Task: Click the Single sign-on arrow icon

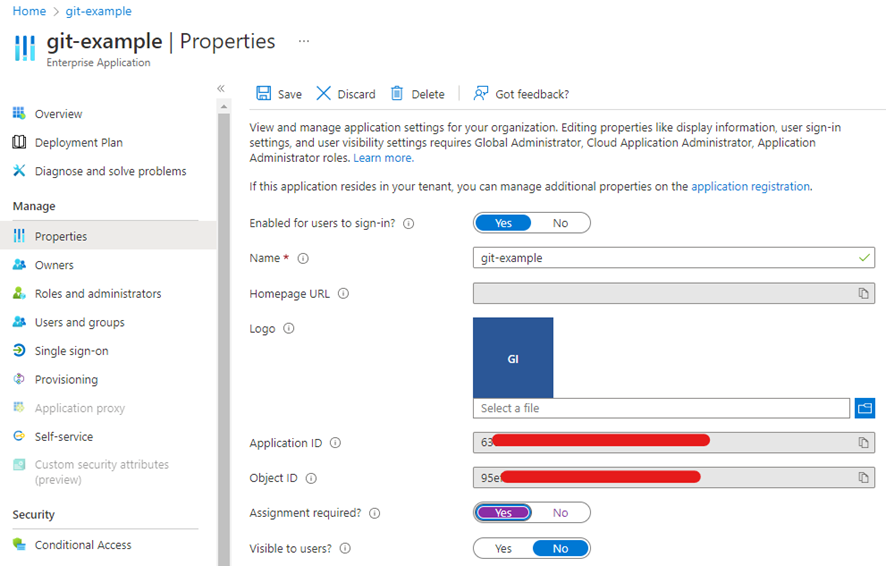Action: coord(19,350)
